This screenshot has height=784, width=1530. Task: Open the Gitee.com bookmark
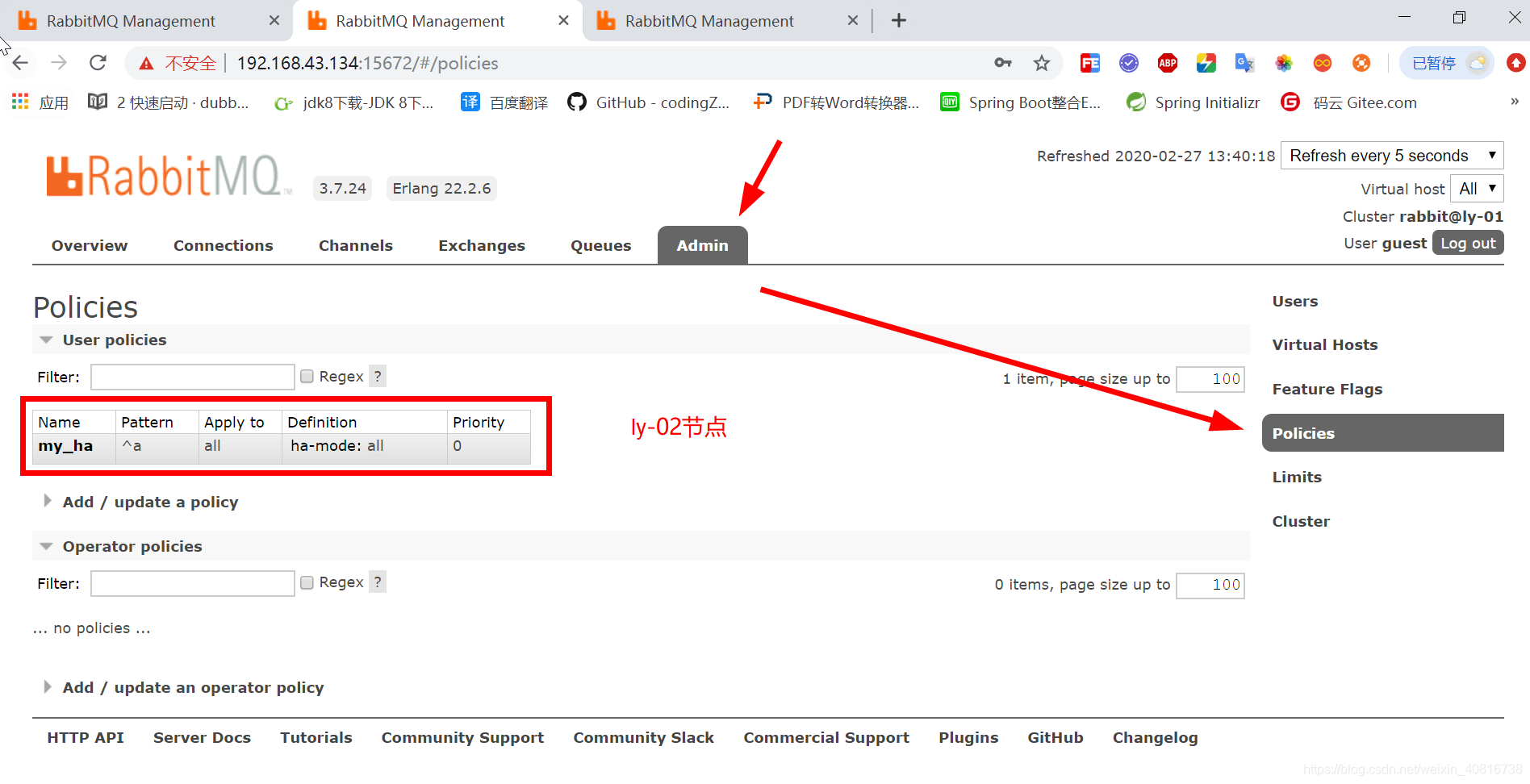pos(1348,102)
